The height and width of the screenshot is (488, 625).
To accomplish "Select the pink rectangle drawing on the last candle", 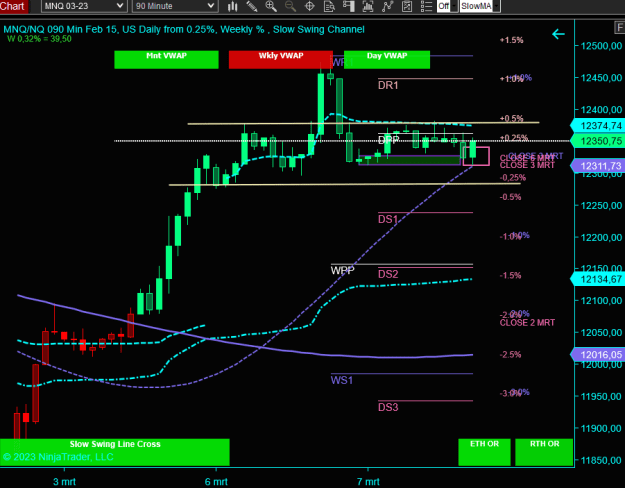I will [476, 156].
